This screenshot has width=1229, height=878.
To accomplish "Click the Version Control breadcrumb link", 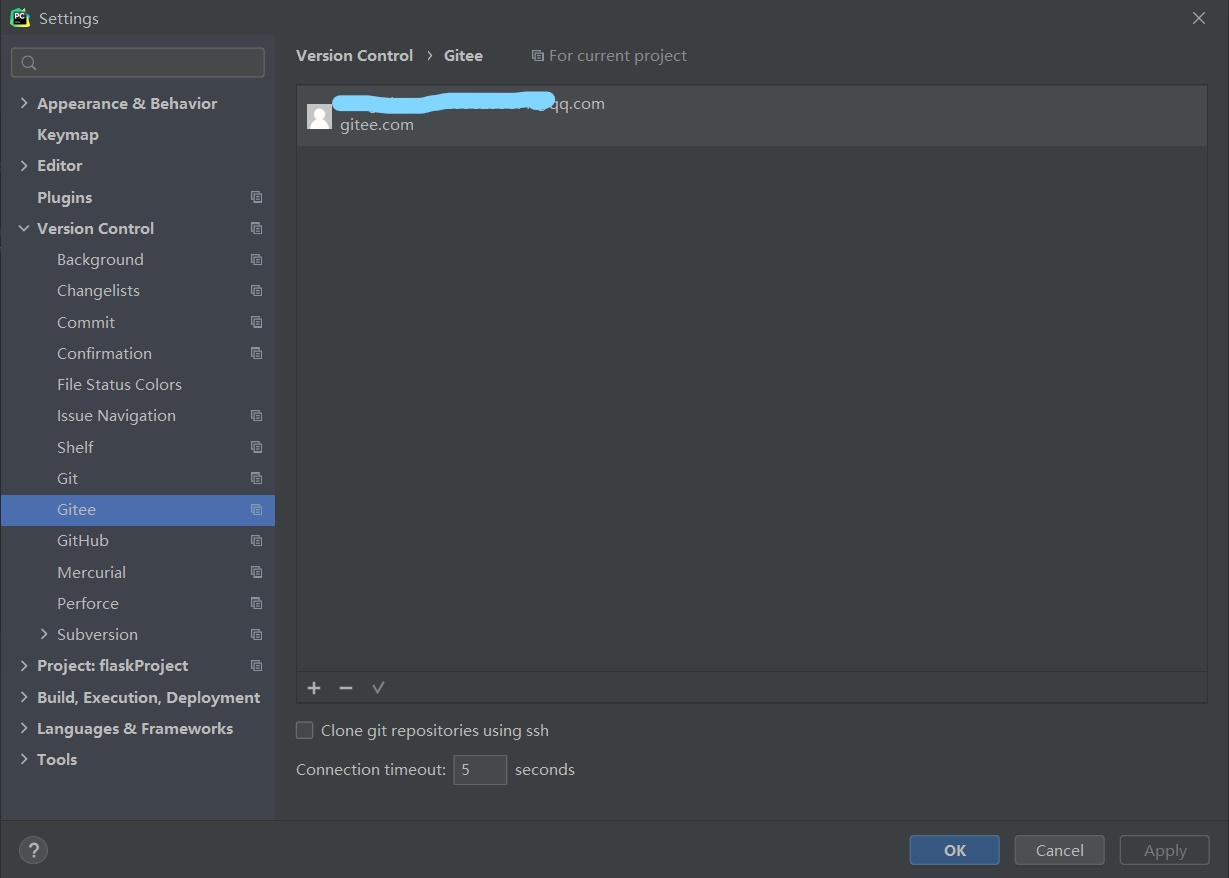I will click(x=354, y=56).
